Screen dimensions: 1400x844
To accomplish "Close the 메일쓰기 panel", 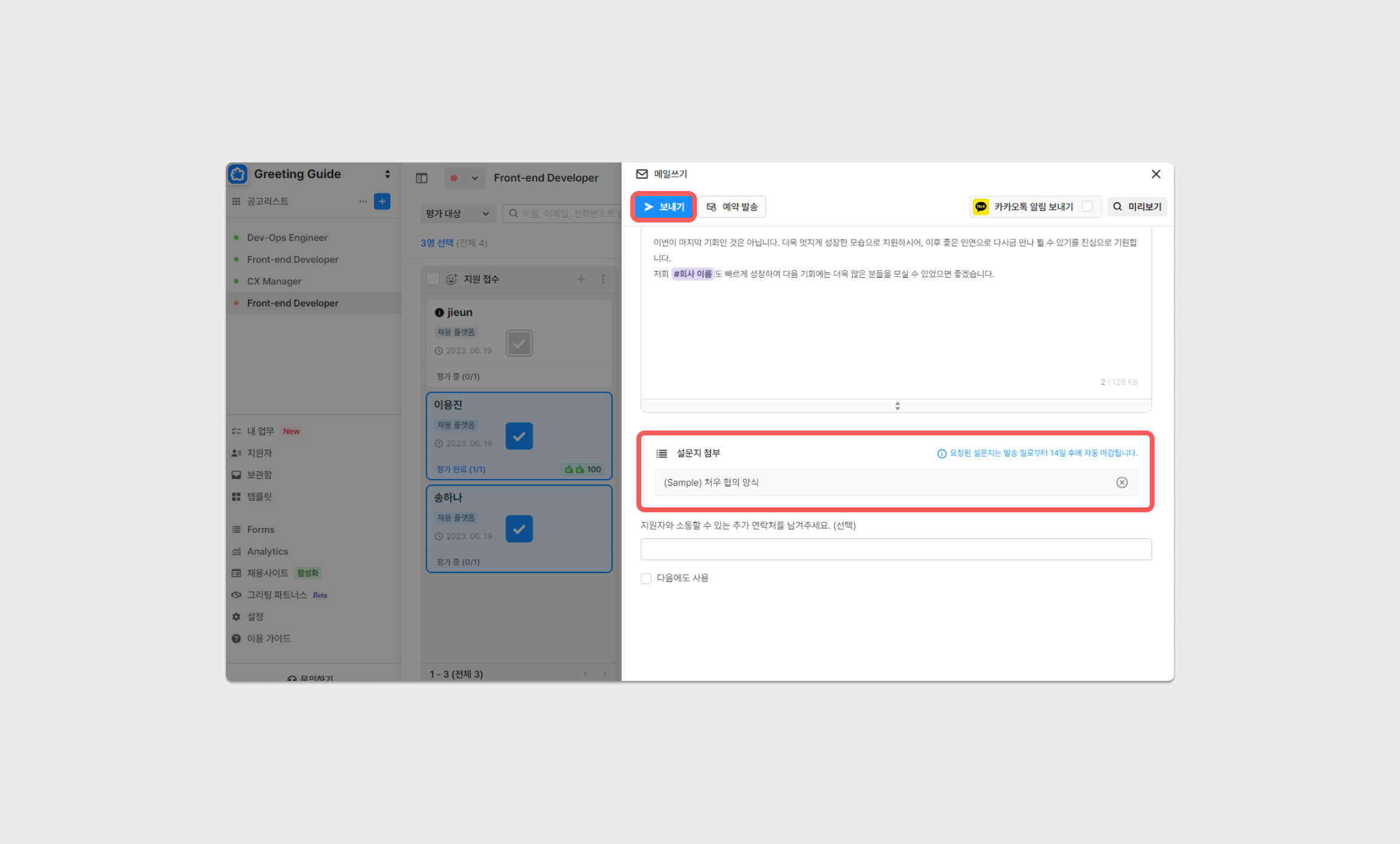I will pos(1156,174).
